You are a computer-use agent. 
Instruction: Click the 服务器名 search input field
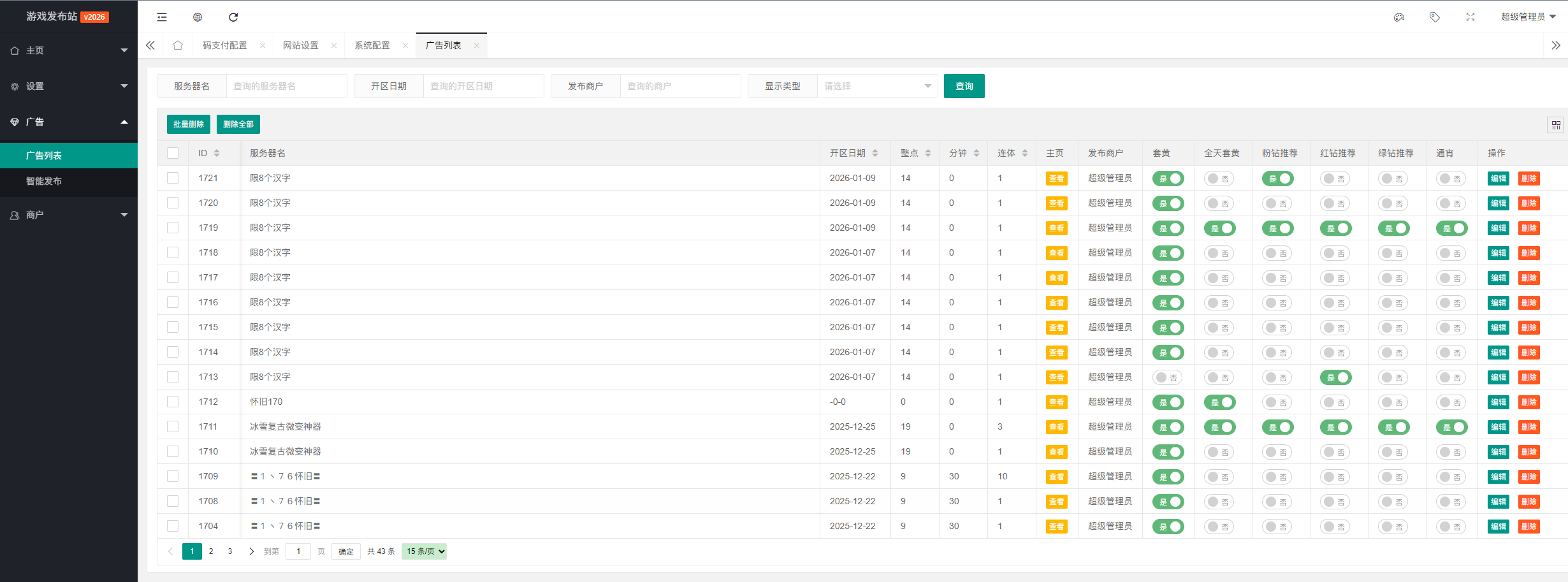286,86
